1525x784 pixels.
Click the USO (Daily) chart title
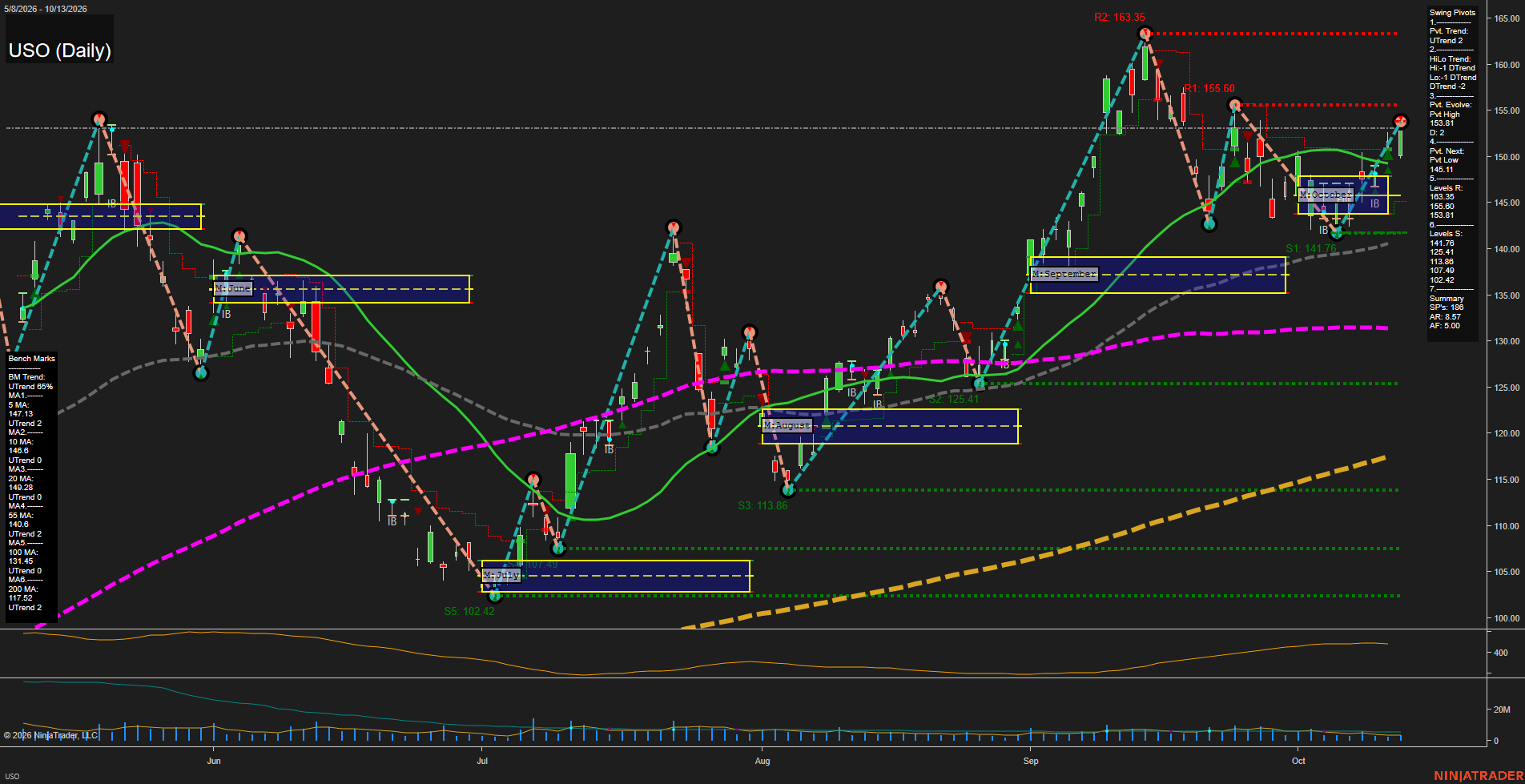tap(60, 50)
